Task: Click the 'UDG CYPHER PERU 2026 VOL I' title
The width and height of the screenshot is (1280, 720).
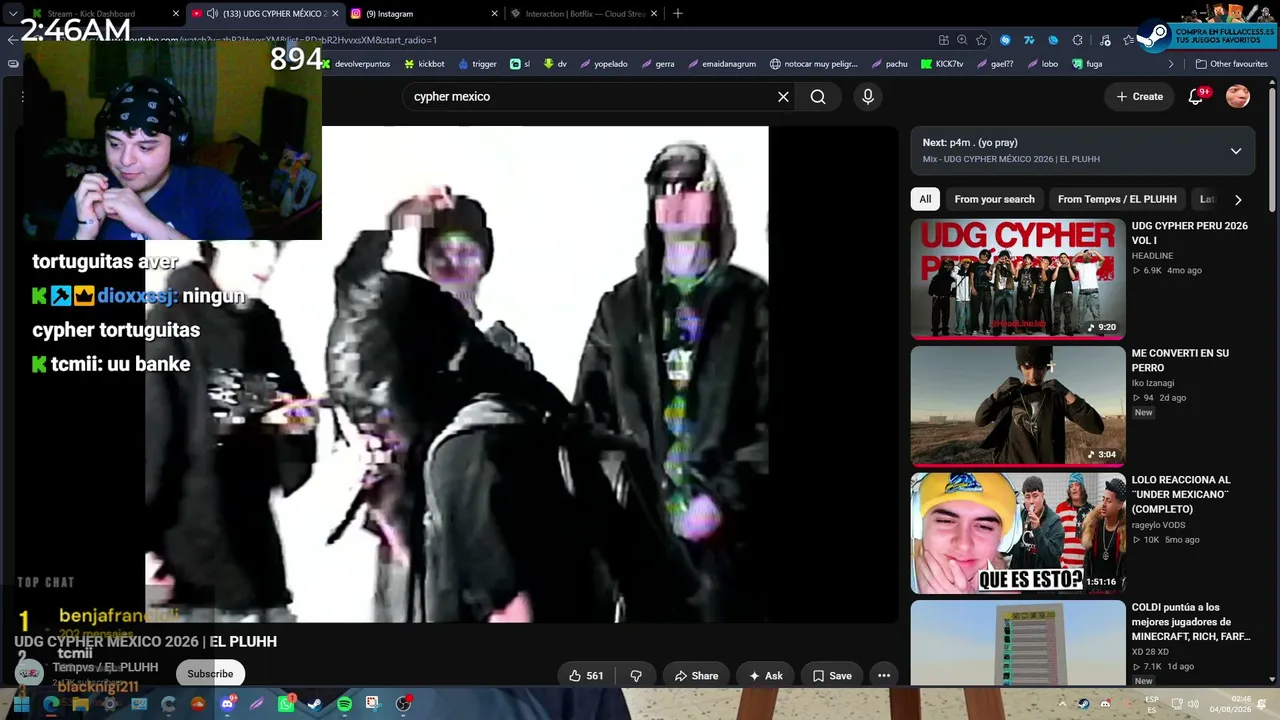Action: 1190,233
